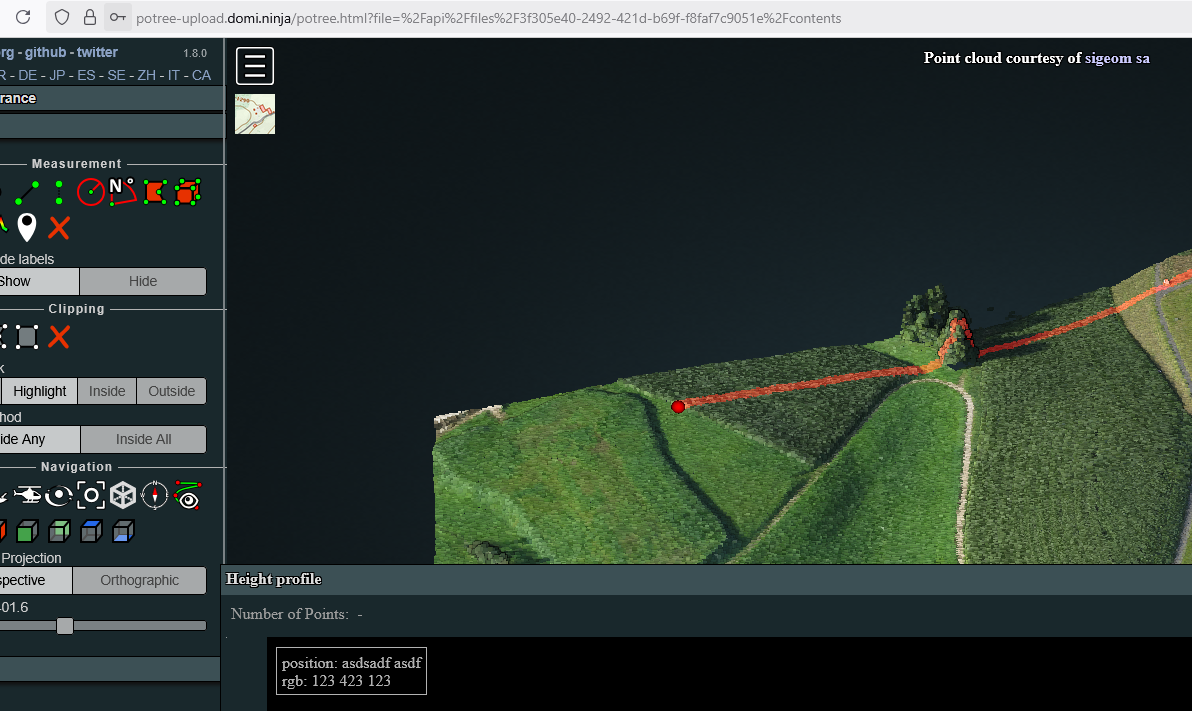This screenshot has width=1192, height=711.
Task: Switch language to DE
Action: pos(27,75)
